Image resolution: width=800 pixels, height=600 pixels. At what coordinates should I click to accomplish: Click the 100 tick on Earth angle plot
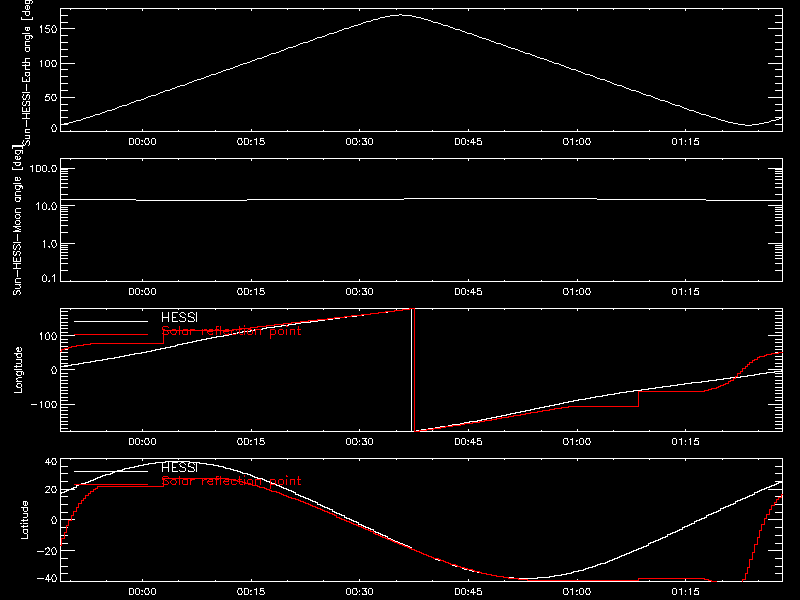pyautogui.click(x=48, y=64)
